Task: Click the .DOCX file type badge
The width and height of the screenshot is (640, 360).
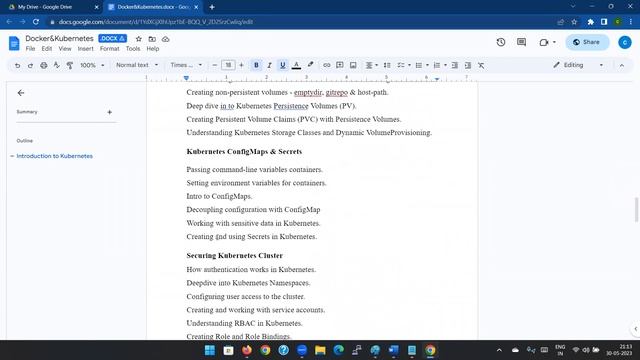Action: (x=113, y=38)
